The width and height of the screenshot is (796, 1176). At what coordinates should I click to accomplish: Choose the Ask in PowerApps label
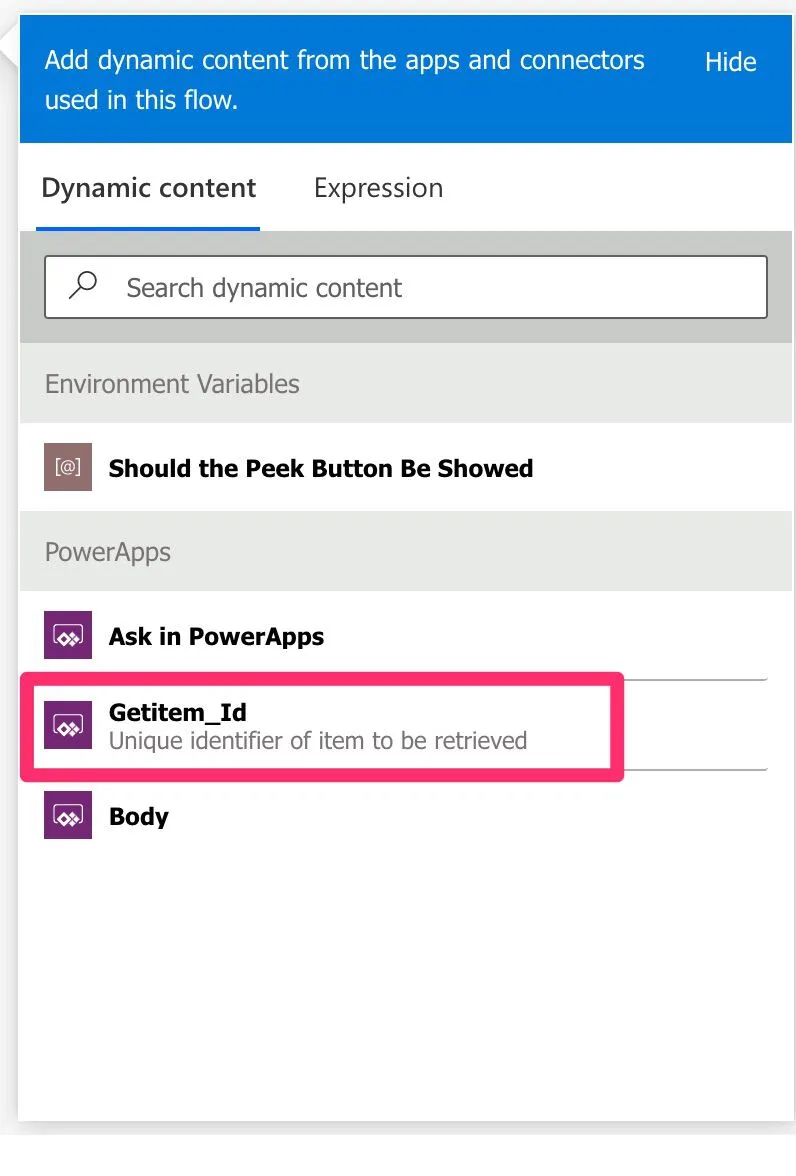pos(216,636)
